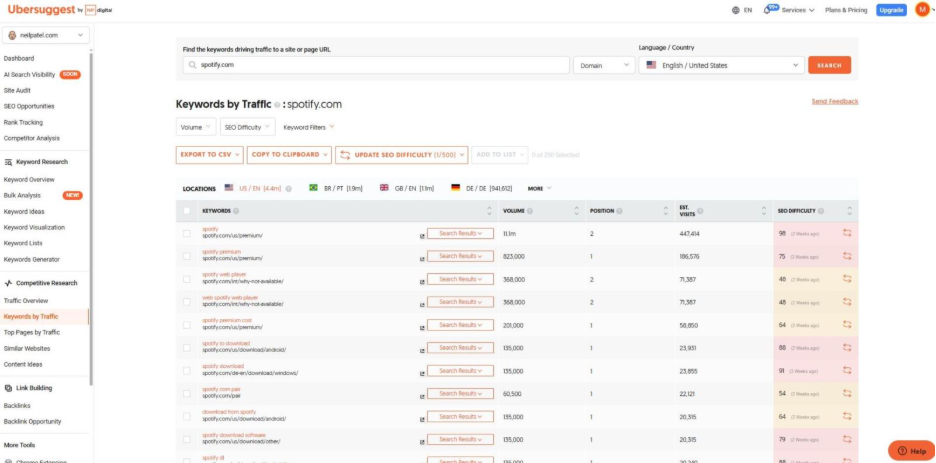Refresh SEO difficulty for spotify premium row
936x463 pixels.
click(847, 256)
